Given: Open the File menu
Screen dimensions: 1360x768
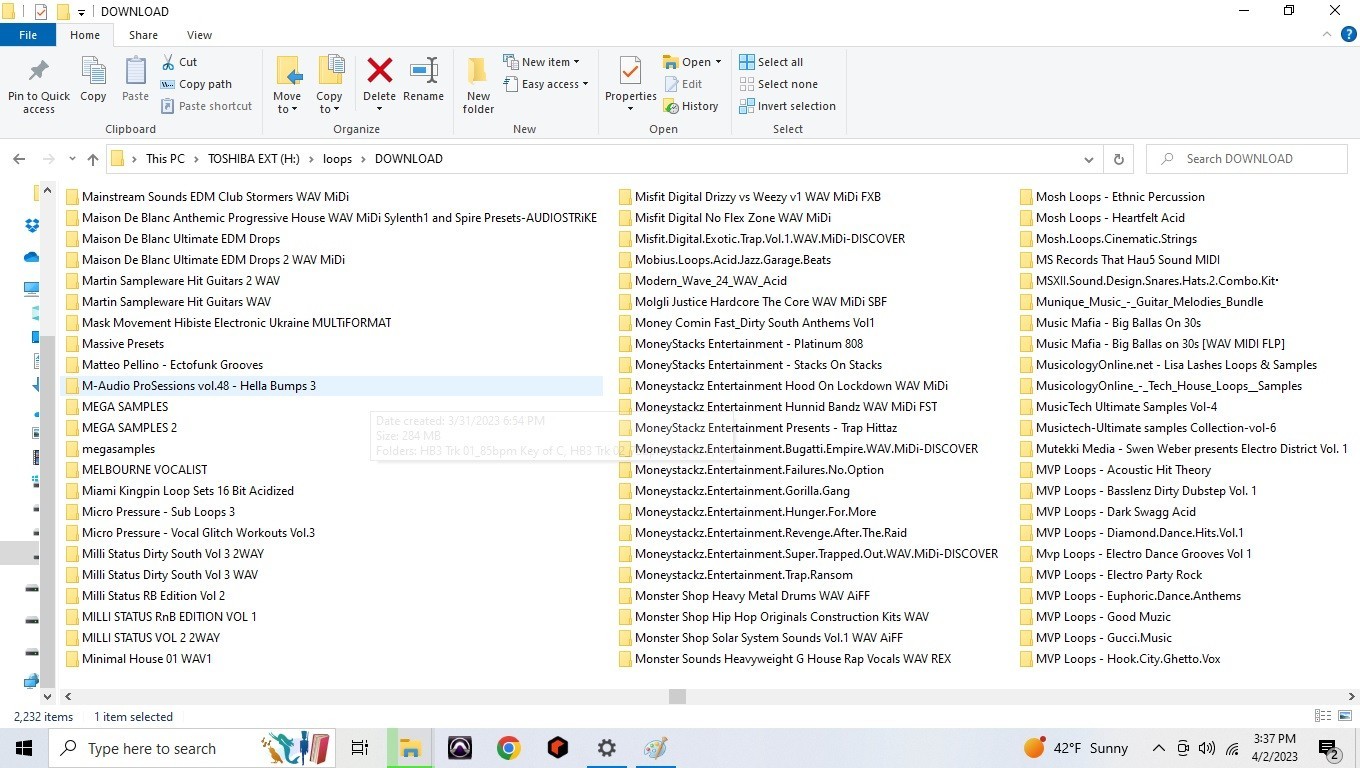Looking at the screenshot, I should (28, 35).
